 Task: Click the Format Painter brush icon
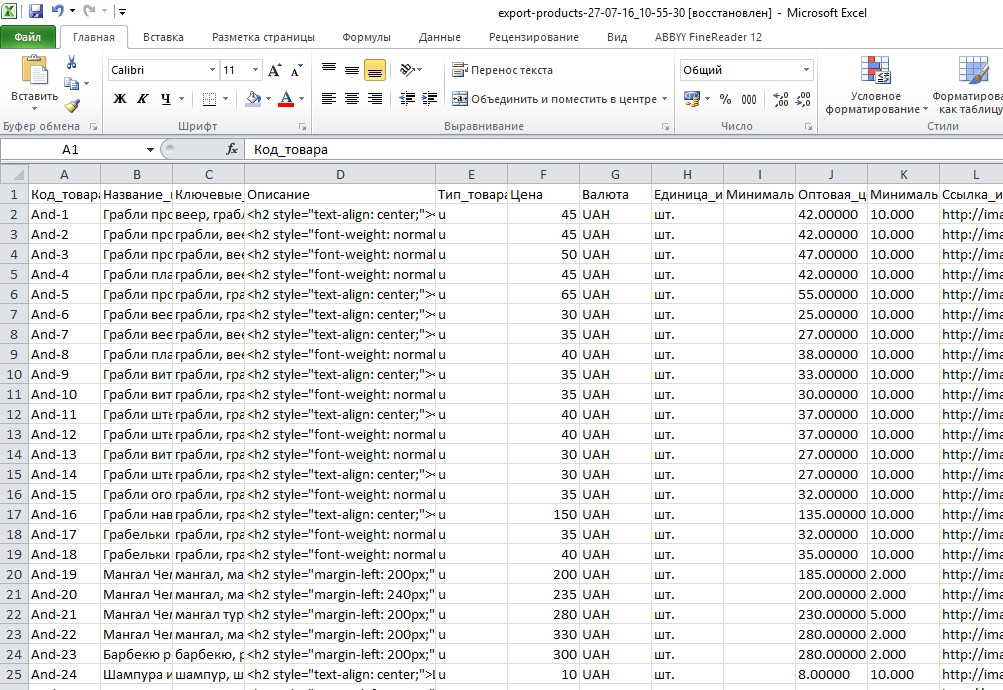72,106
